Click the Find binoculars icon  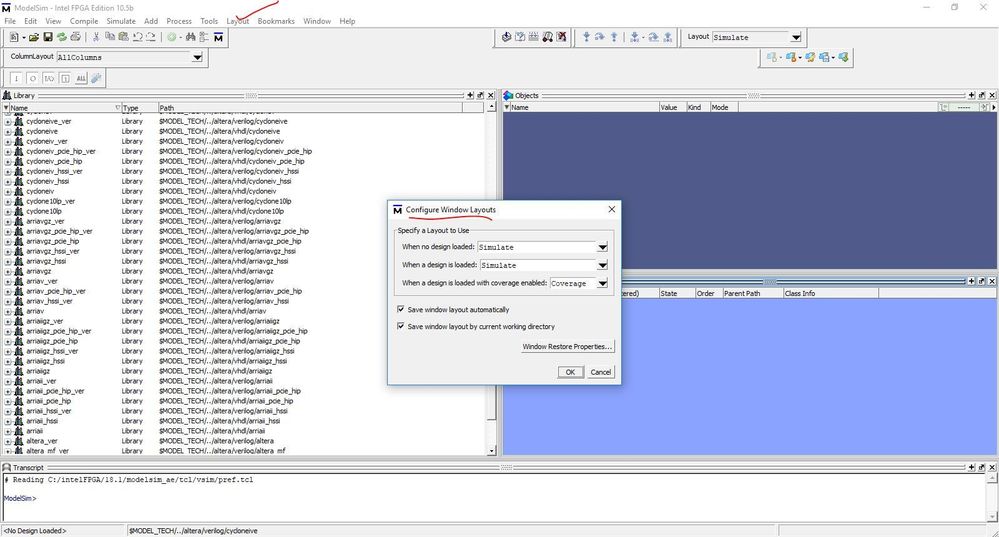tap(190, 38)
